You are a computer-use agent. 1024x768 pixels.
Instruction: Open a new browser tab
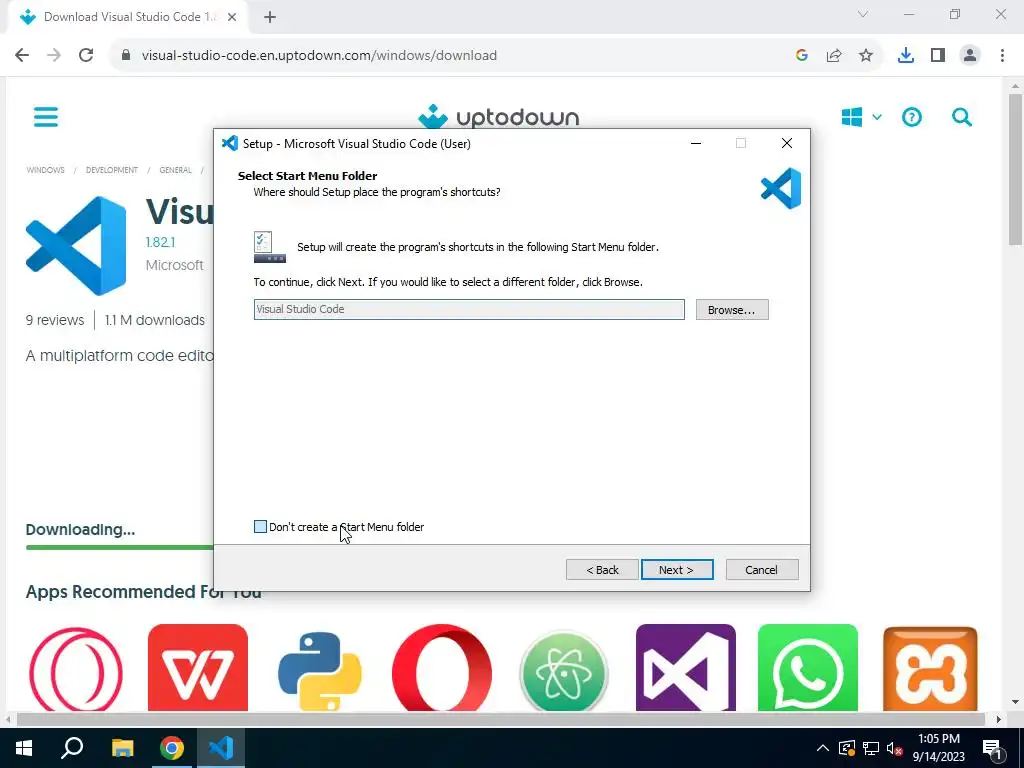[270, 17]
